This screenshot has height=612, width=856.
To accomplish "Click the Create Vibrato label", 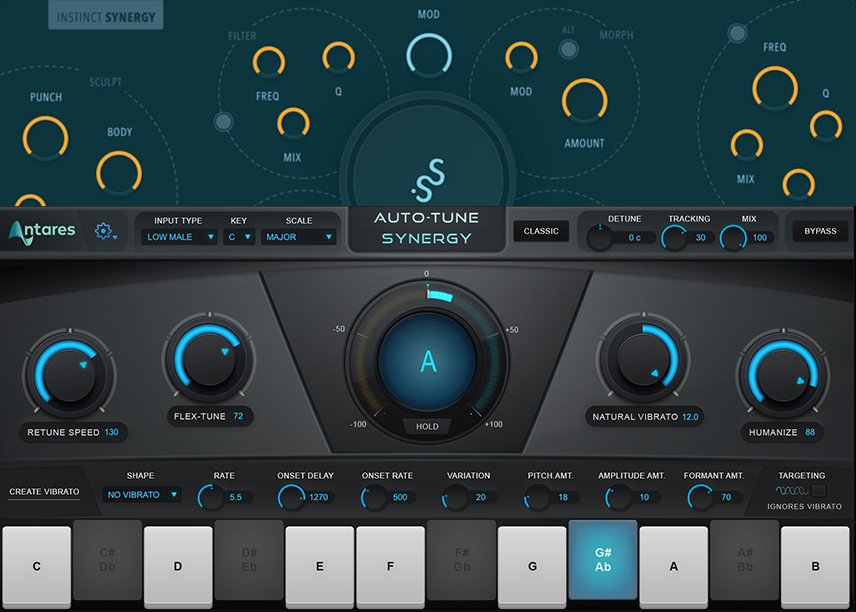I will pyautogui.click(x=44, y=492).
